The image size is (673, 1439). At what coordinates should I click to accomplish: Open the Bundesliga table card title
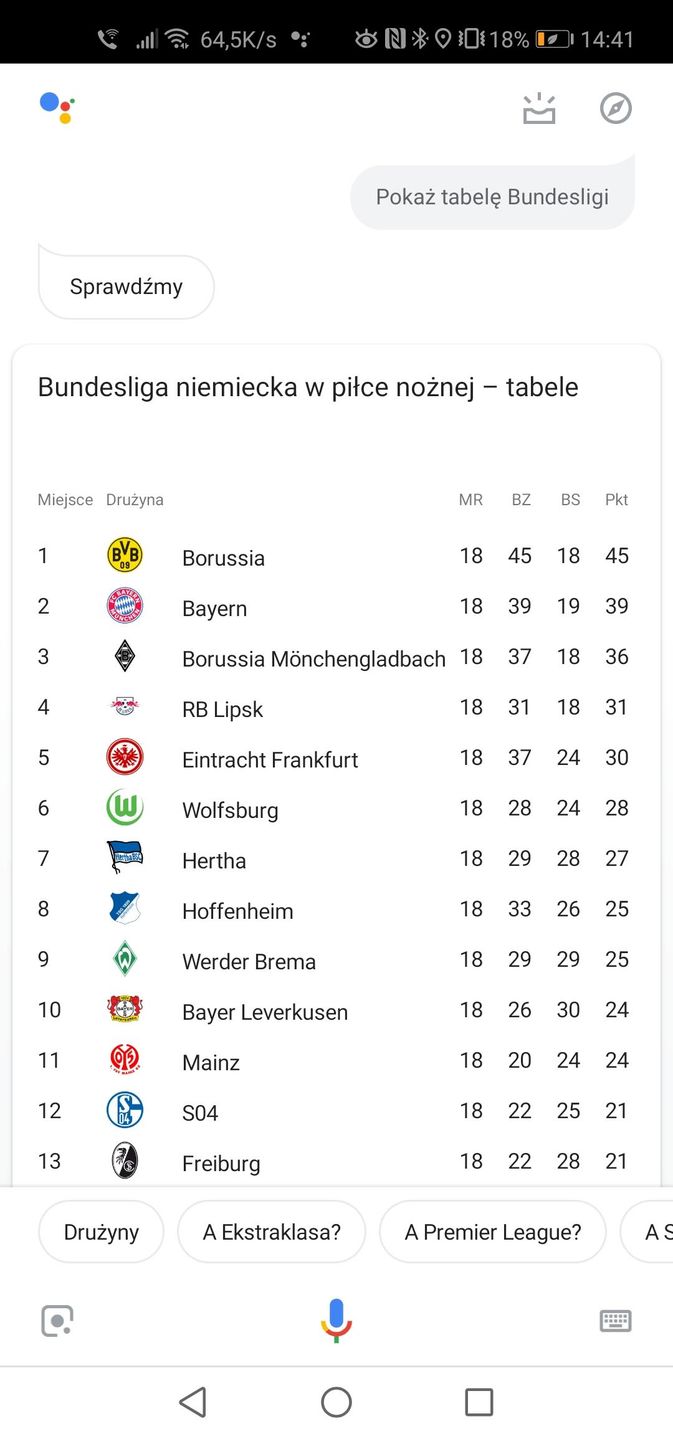308,387
